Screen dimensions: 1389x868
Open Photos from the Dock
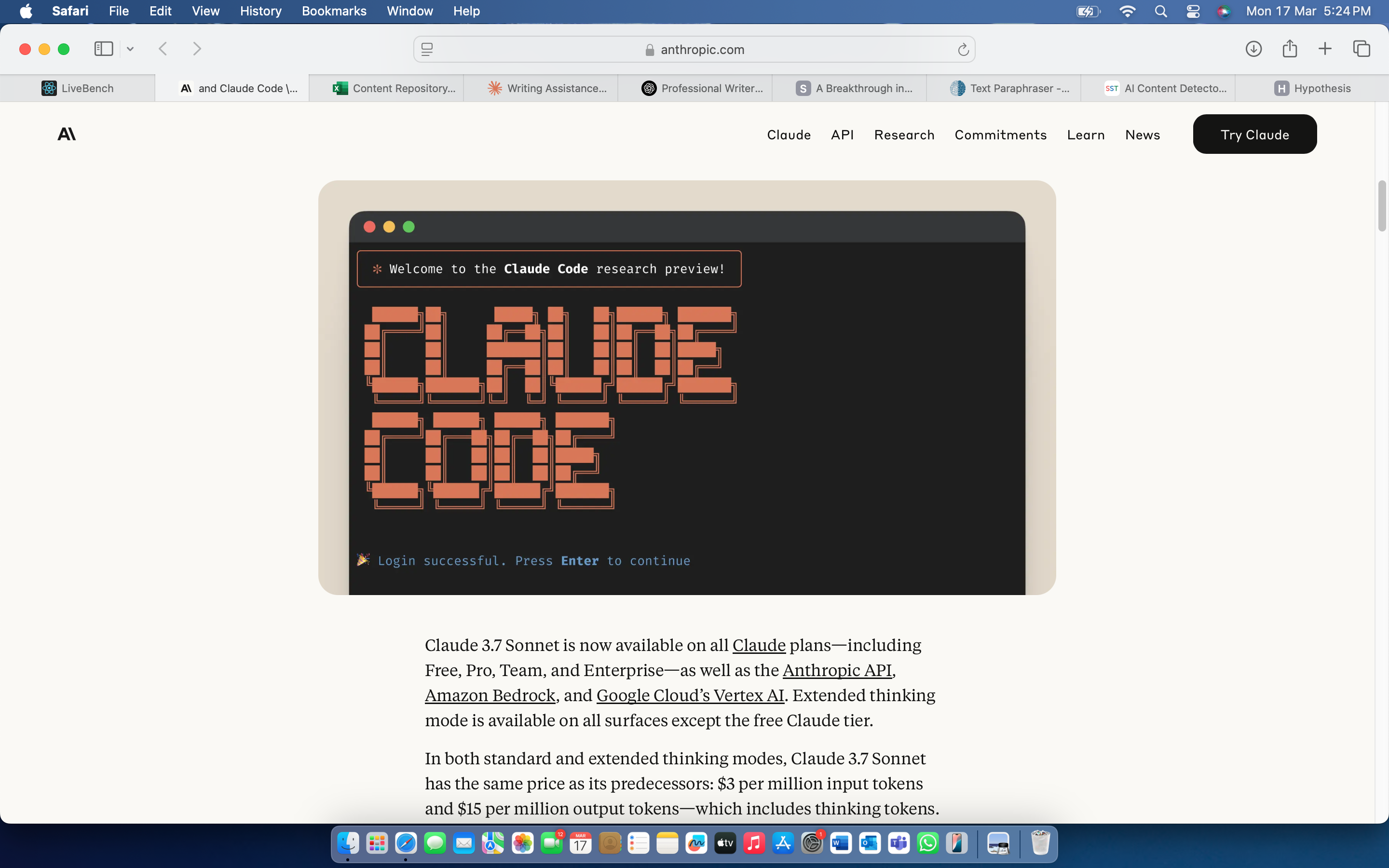(x=522, y=843)
